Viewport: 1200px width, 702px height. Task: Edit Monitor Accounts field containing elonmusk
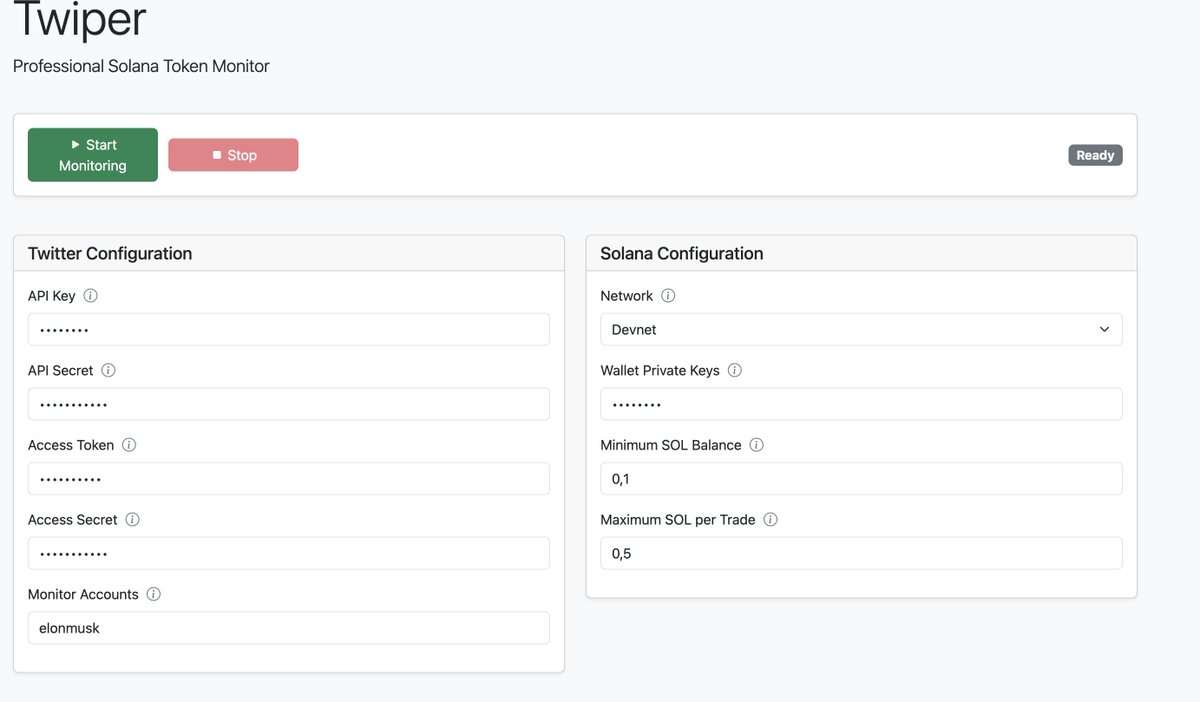point(289,628)
